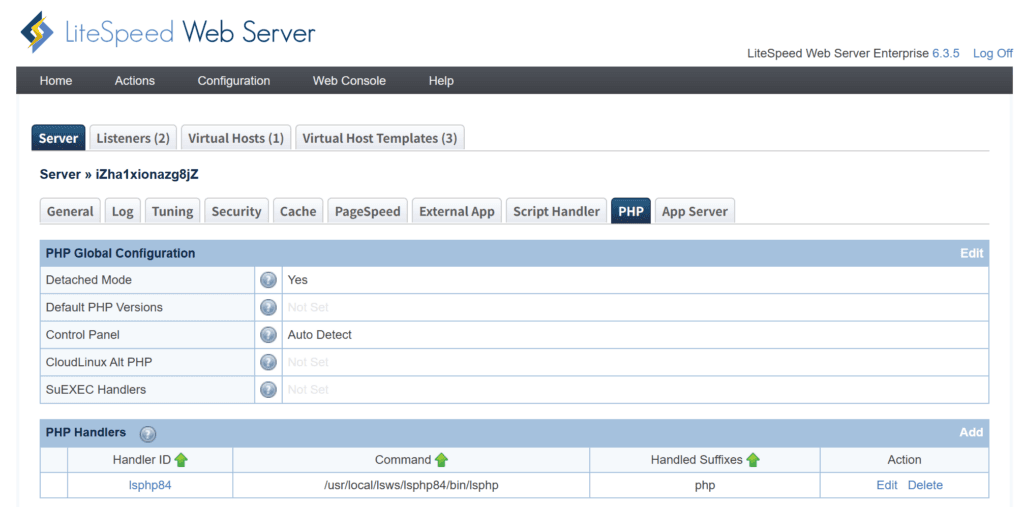Sort by Handled Suffixes green arrow
1024x507 pixels.
point(753,460)
